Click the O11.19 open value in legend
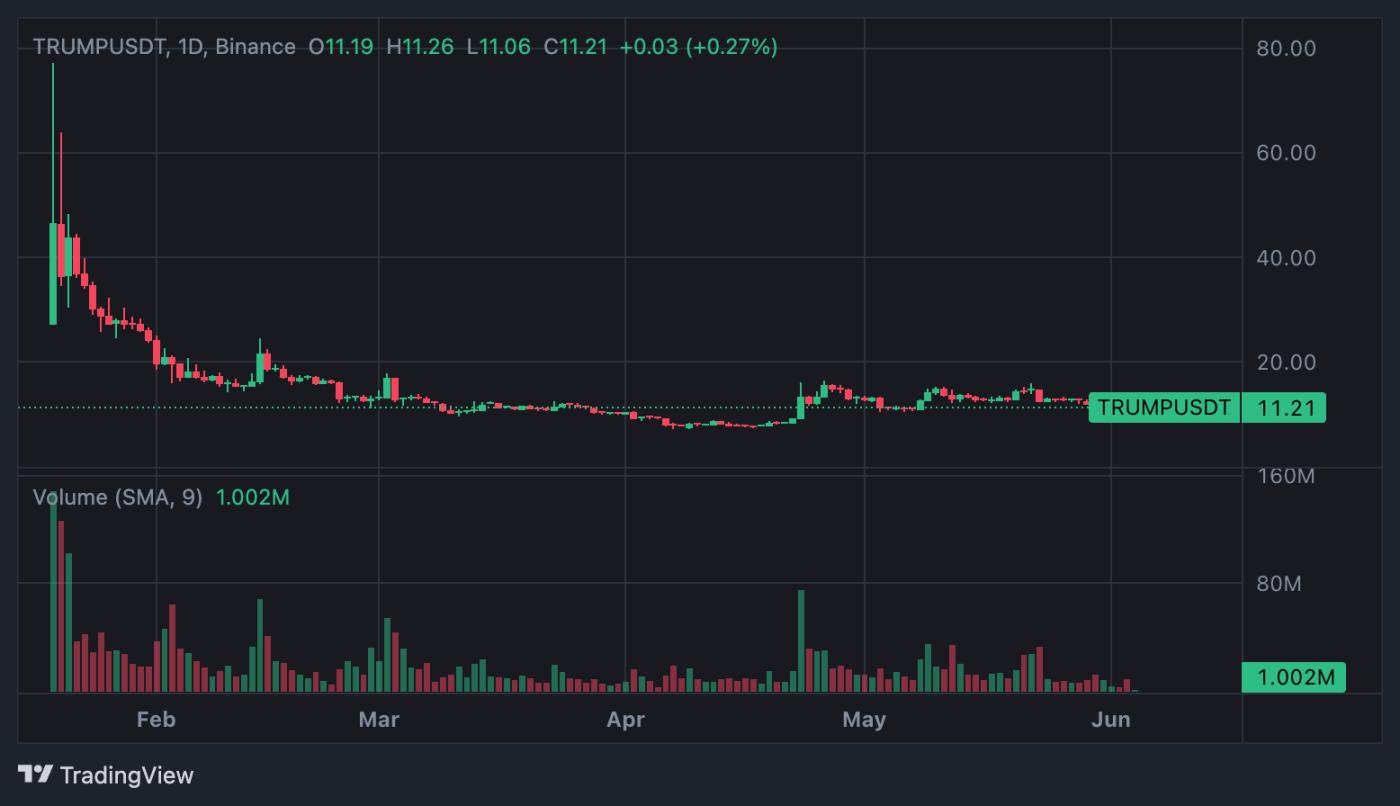Image resolution: width=1400 pixels, height=806 pixels. (340, 47)
